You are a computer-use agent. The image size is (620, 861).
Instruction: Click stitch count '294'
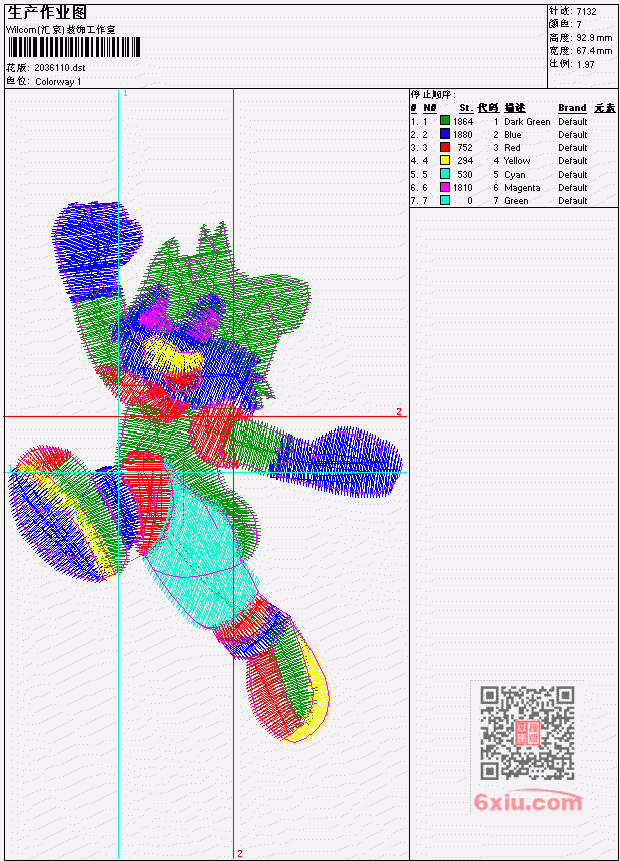465,161
